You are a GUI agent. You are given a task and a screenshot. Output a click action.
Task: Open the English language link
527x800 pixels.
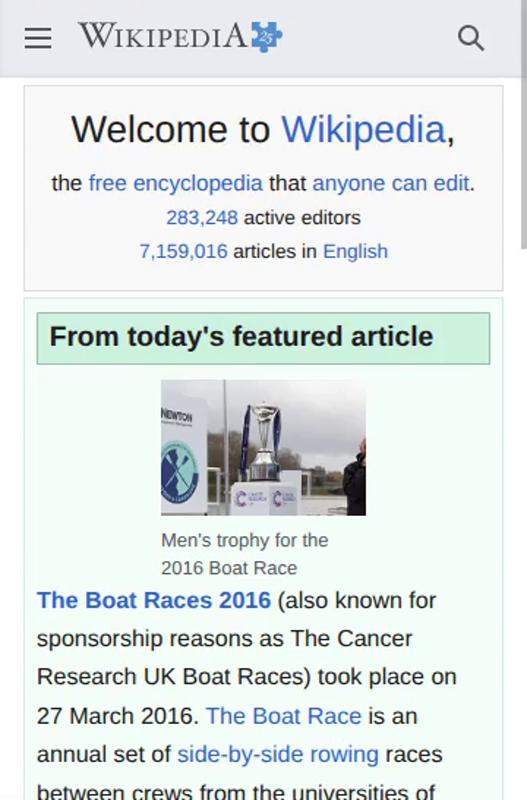point(356,252)
